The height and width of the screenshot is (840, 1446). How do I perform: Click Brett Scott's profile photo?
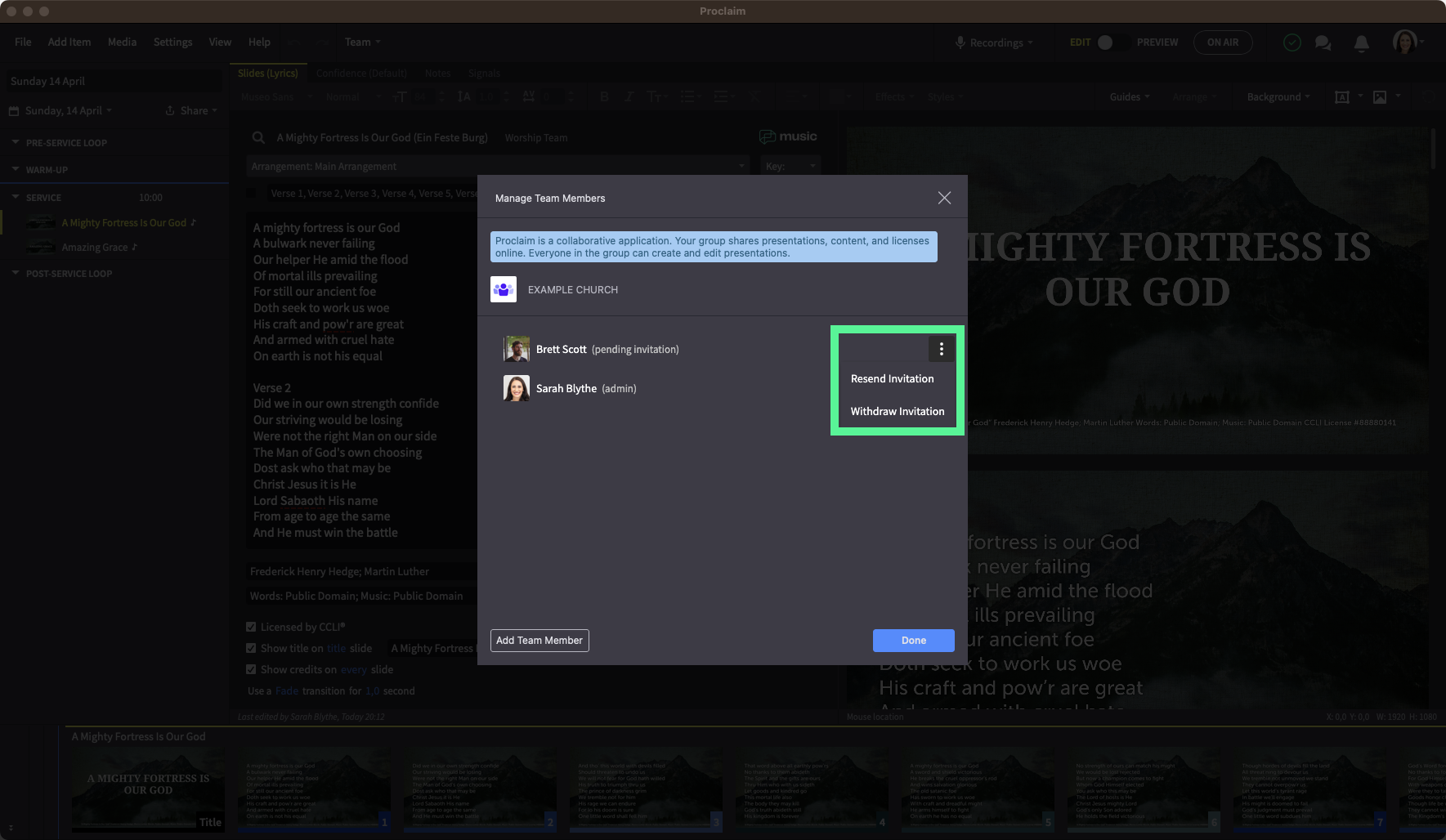pos(517,349)
